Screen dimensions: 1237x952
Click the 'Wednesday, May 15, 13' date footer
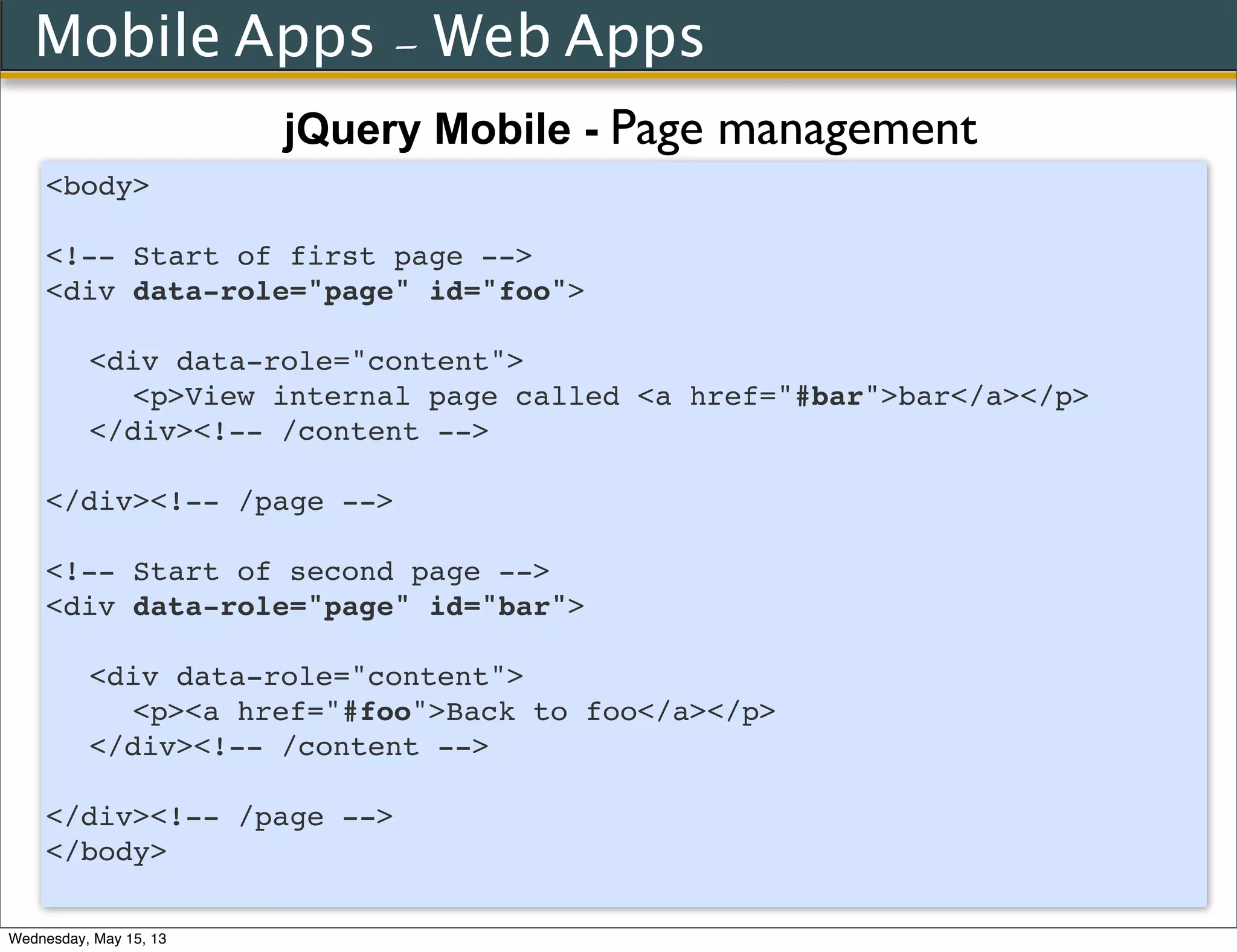click(x=88, y=939)
